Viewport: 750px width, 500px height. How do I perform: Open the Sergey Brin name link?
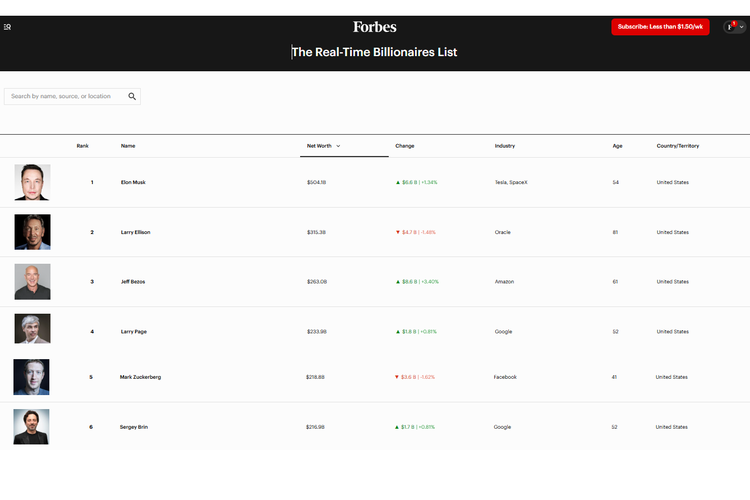pos(133,427)
